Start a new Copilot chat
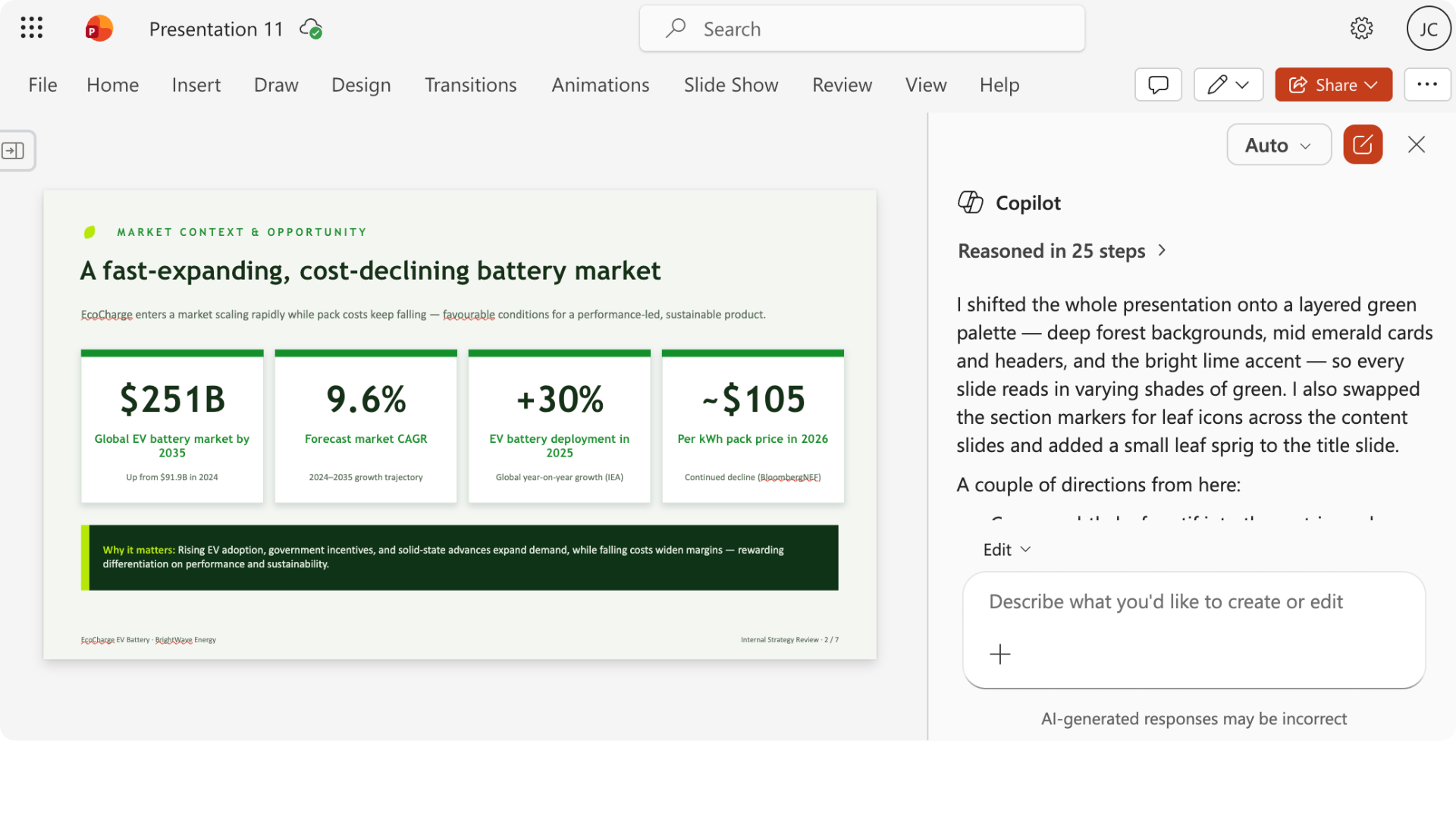The width and height of the screenshot is (1456, 819). point(1363,144)
